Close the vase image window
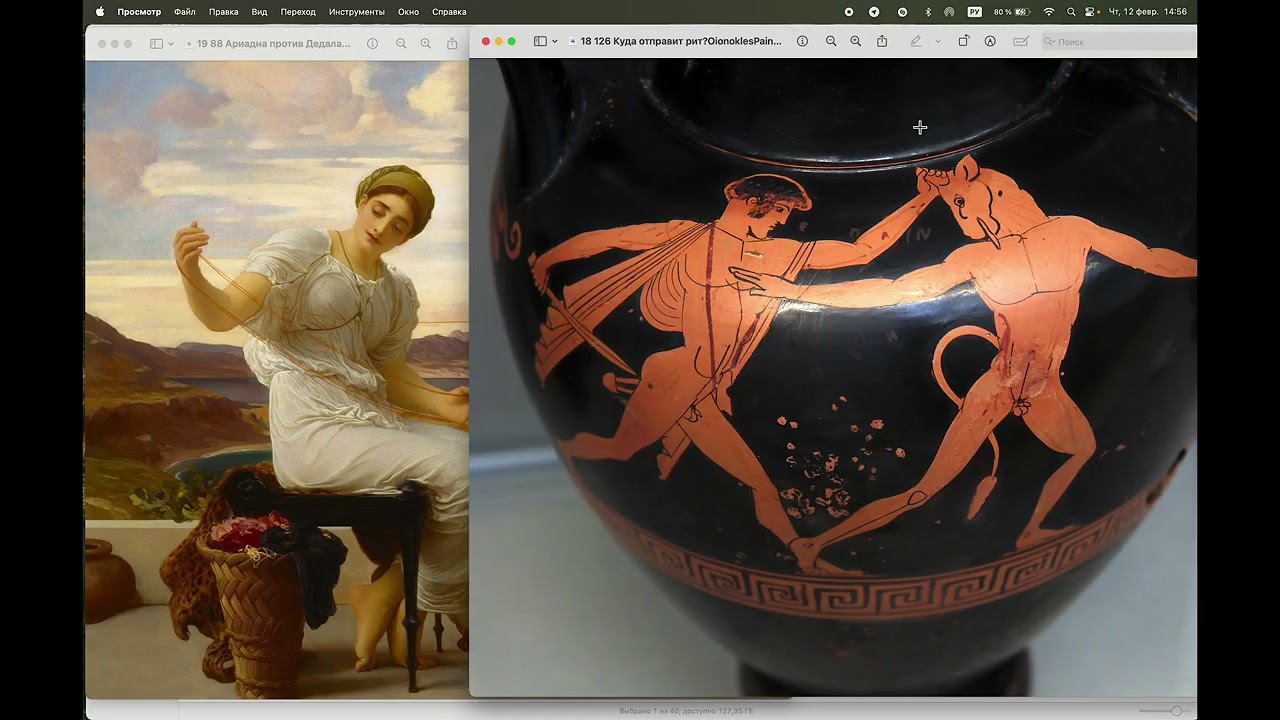Screen dimensions: 1280x720 486,41
